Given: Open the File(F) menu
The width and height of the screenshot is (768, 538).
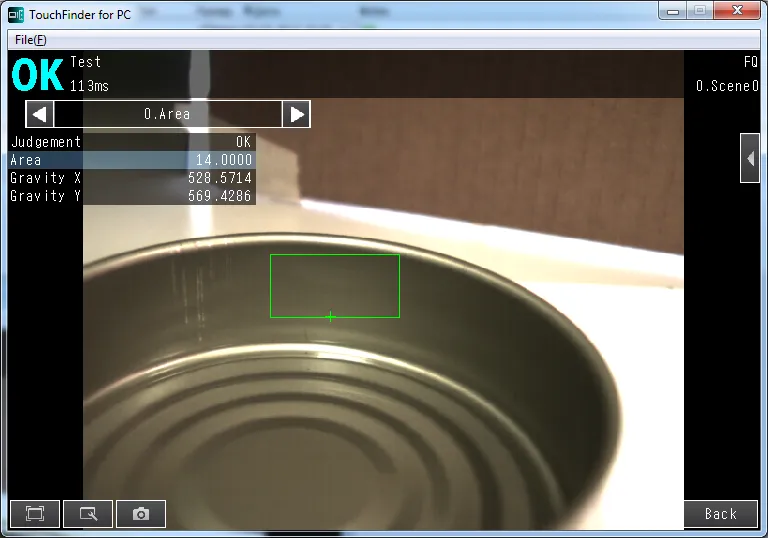Looking at the screenshot, I should click(30, 40).
